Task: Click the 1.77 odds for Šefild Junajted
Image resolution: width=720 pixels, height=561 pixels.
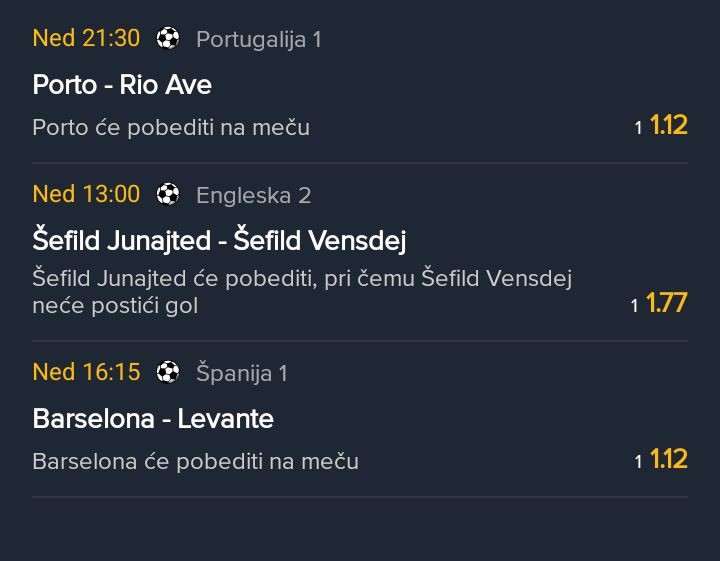Action: (x=667, y=303)
